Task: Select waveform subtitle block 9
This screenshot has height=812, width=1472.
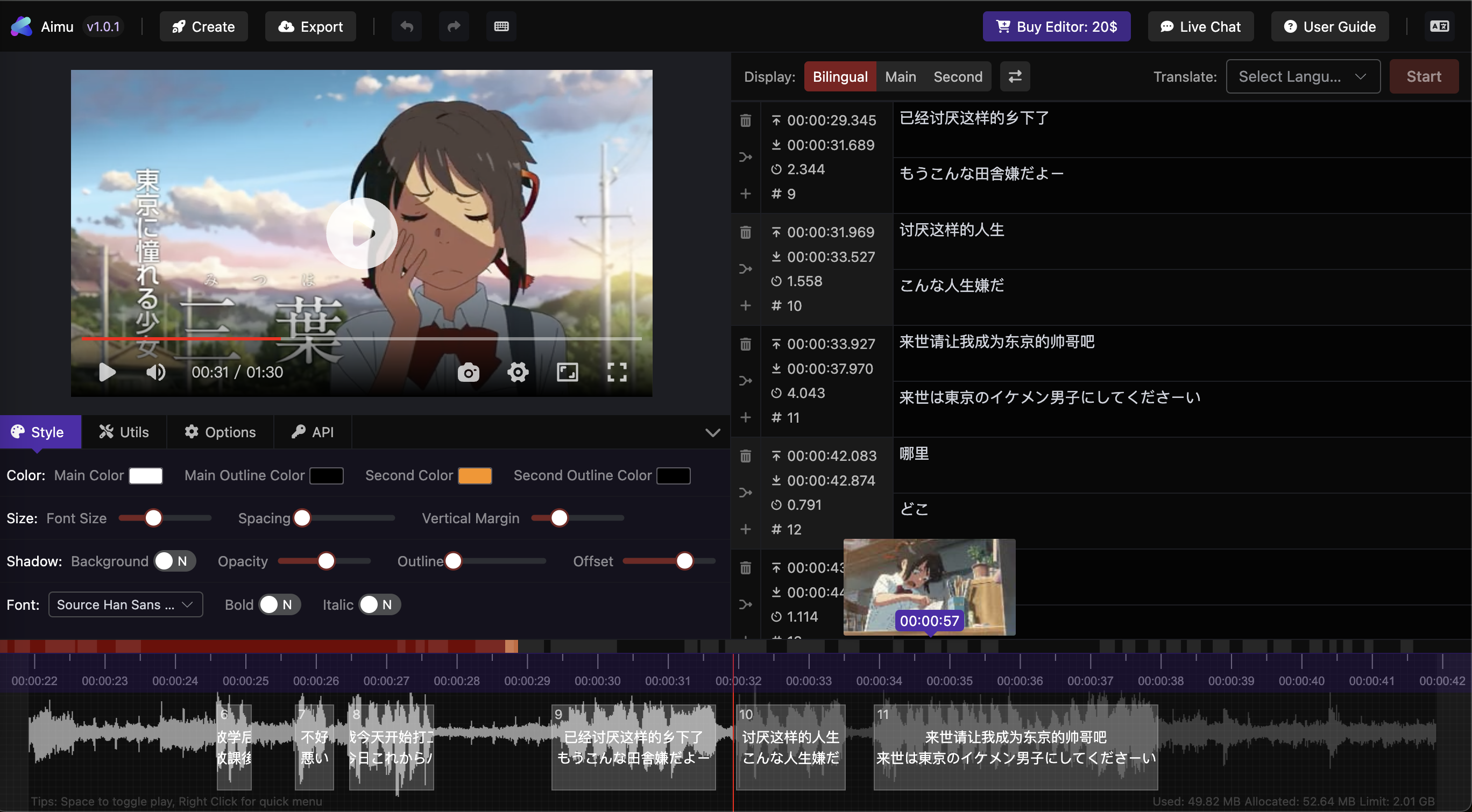Action: (633, 747)
